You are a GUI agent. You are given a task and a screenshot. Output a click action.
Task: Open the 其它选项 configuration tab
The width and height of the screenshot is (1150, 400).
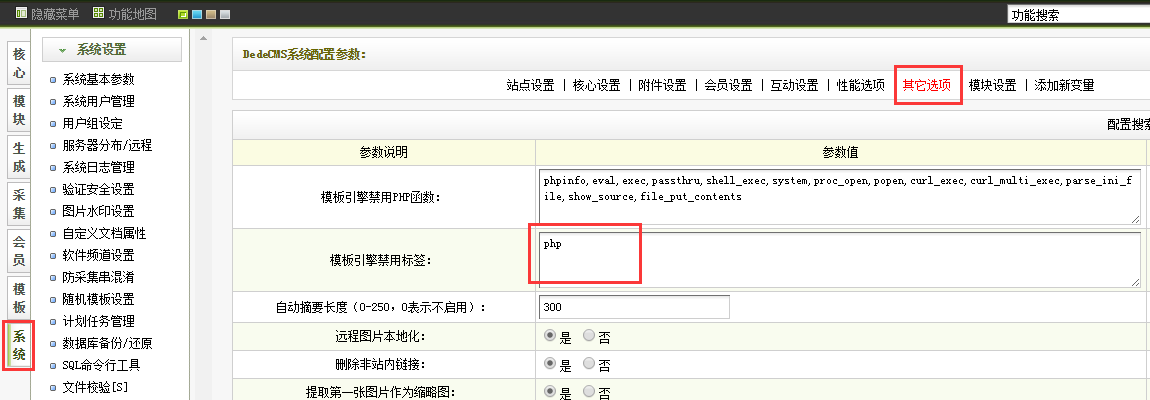[x=926, y=85]
